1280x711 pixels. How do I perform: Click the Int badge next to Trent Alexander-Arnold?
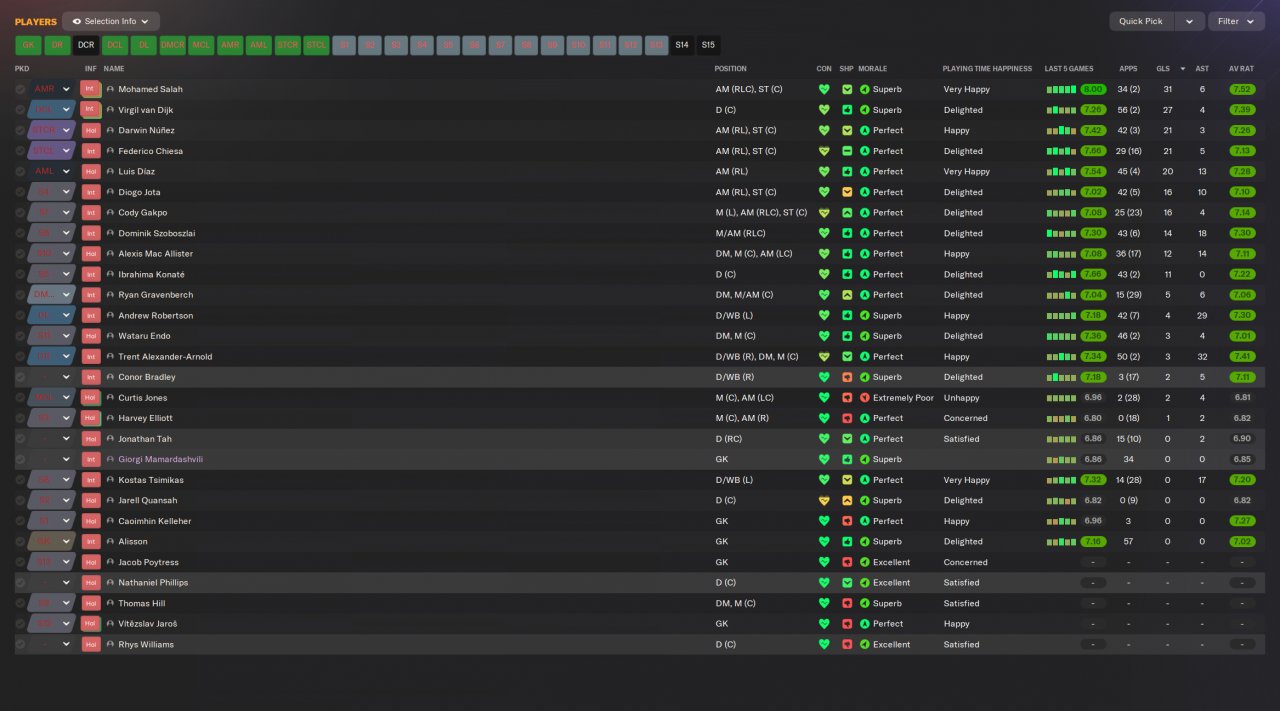(91, 356)
